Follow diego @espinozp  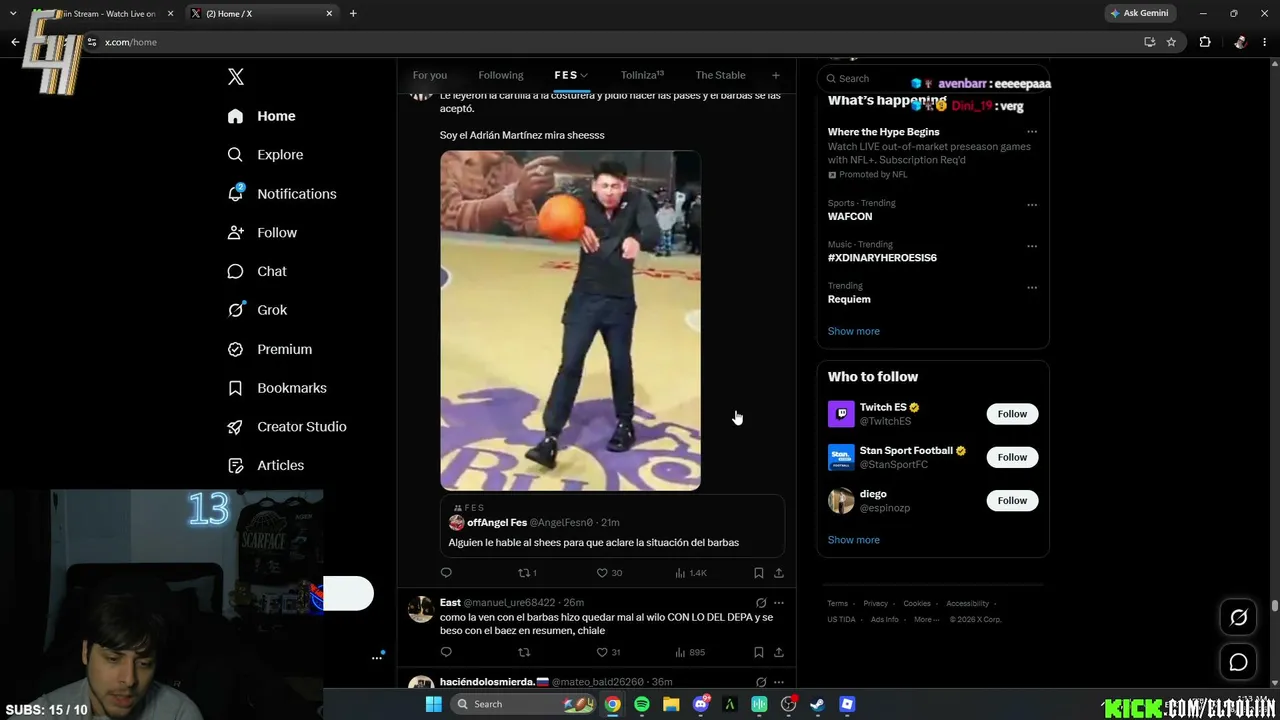point(1012,500)
